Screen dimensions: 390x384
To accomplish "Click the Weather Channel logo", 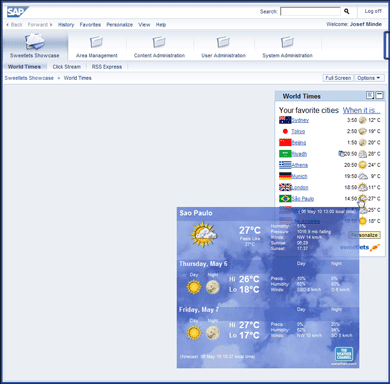I will (x=344, y=354).
